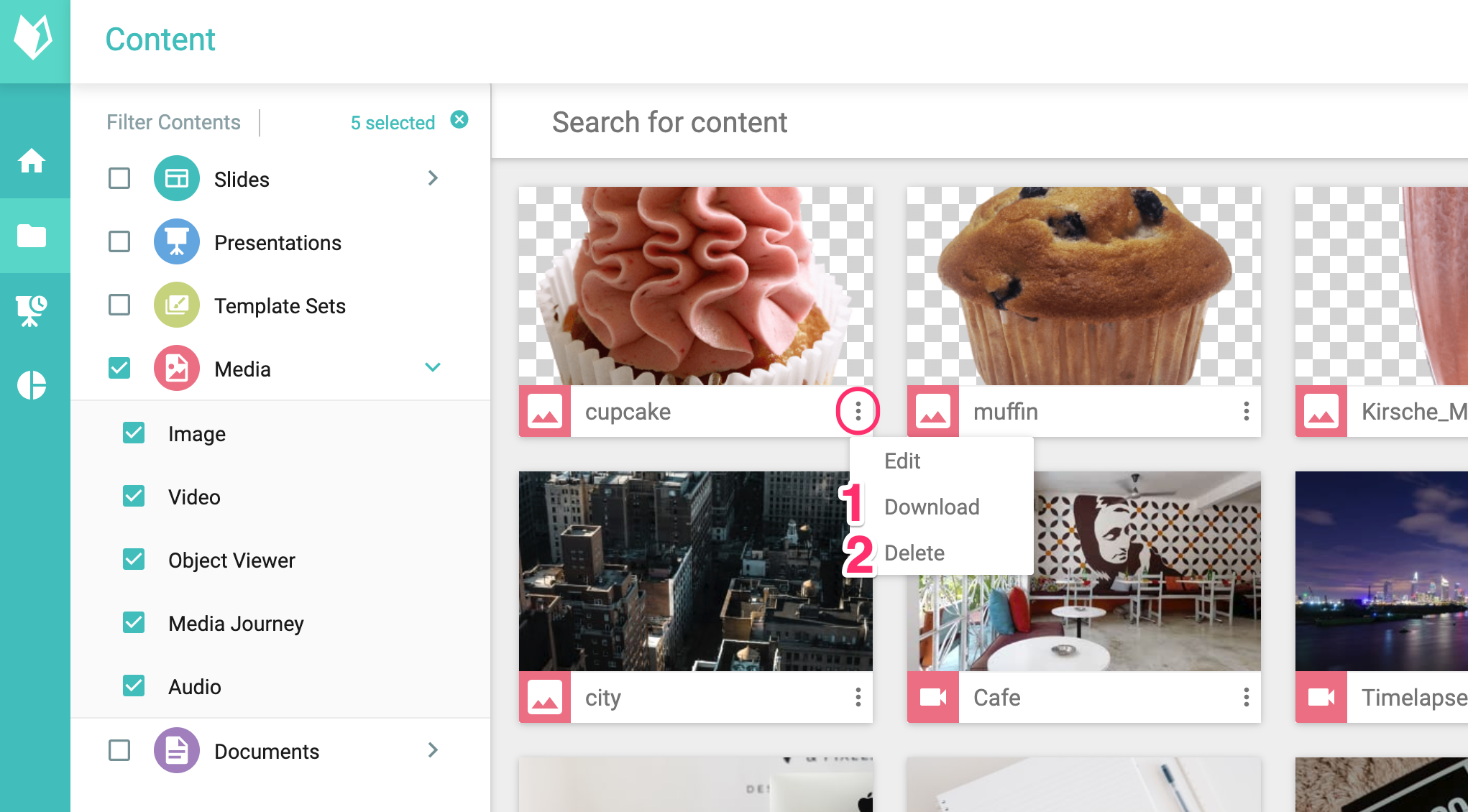
Task: Expand the Slides category chevron
Action: click(x=433, y=178)
